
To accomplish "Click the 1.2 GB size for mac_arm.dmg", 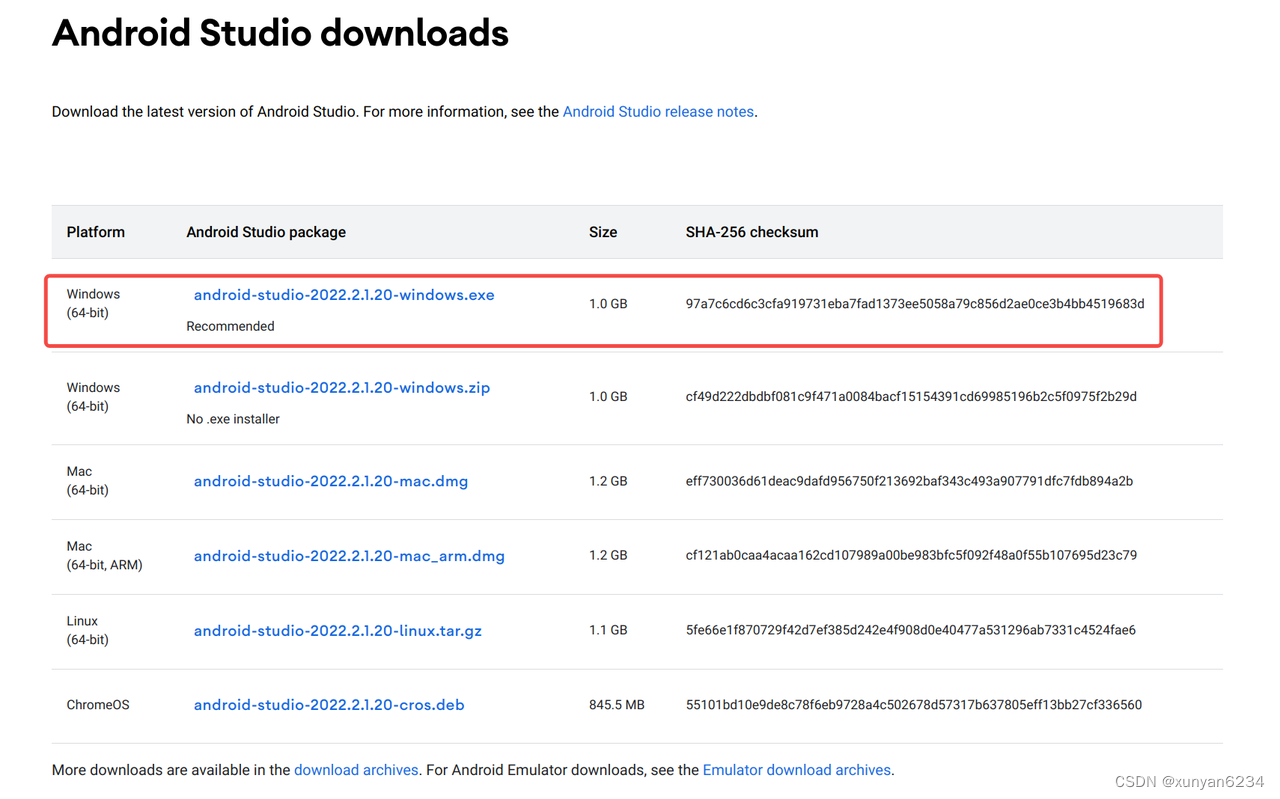I will [608, 555].
